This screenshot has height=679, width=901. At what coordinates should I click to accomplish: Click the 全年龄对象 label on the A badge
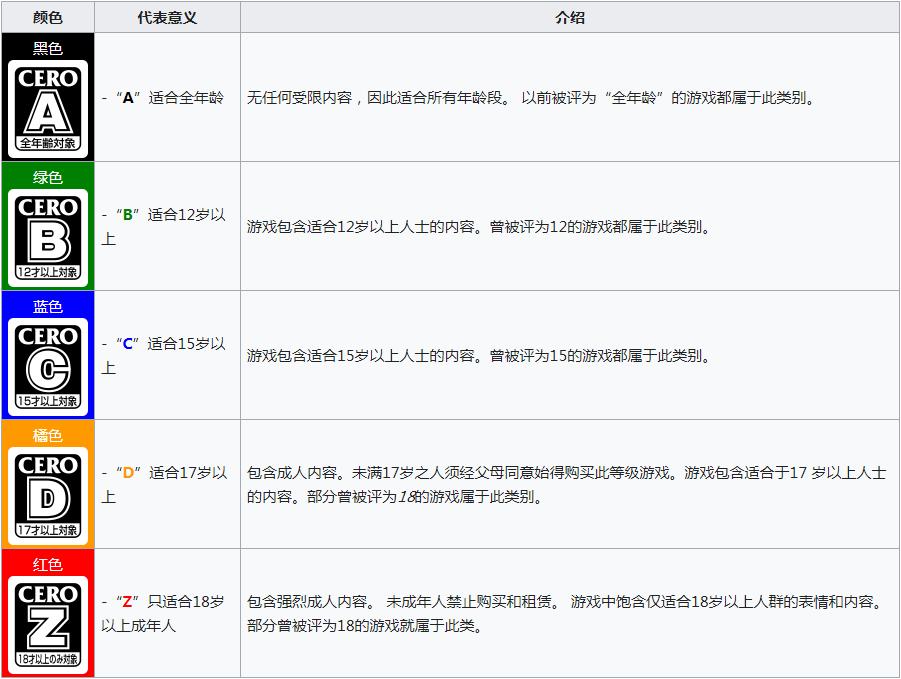(47, 142)
